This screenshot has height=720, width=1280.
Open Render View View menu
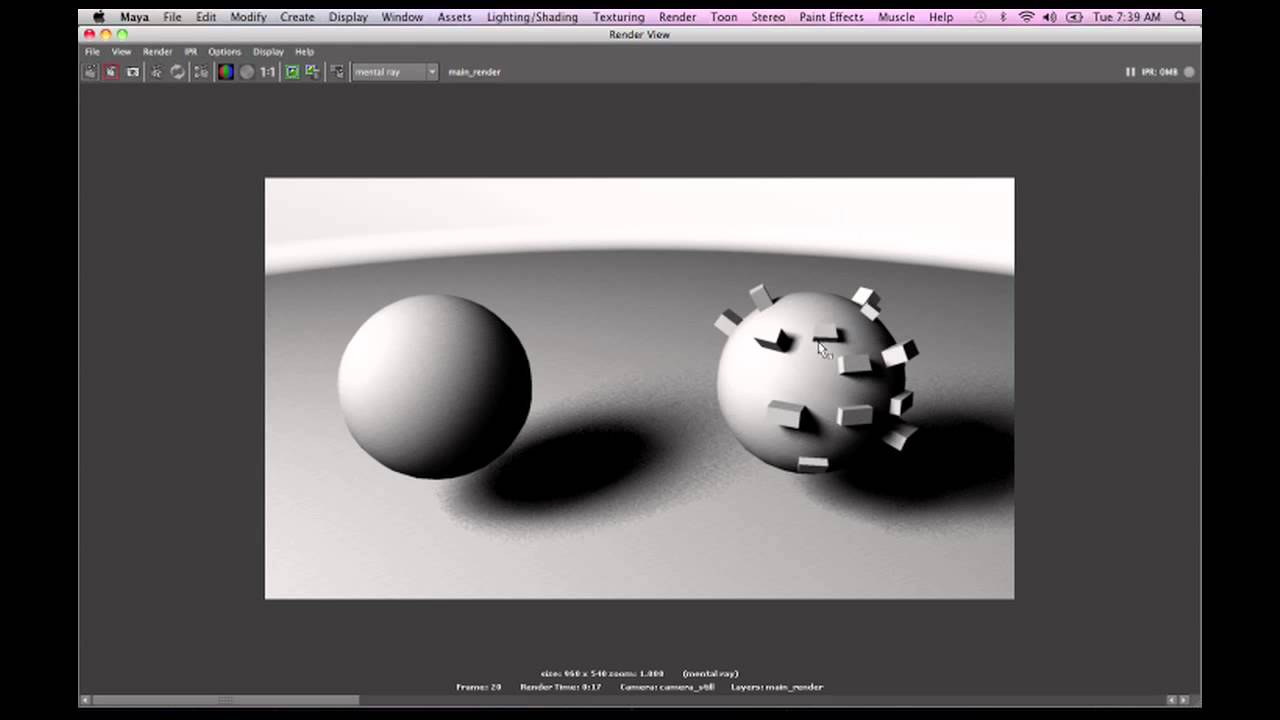tap(121, 52)
